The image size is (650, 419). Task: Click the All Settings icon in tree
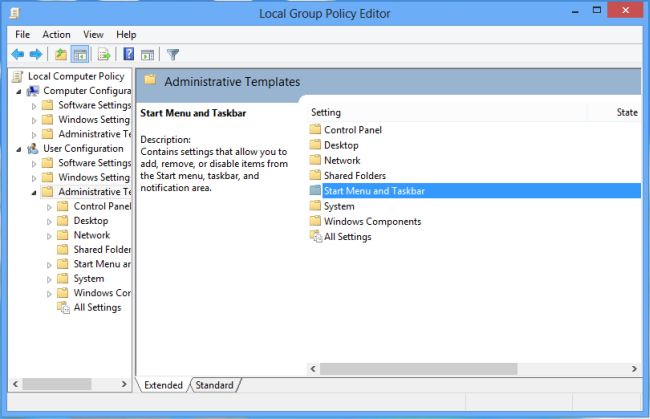click(63, 308)
